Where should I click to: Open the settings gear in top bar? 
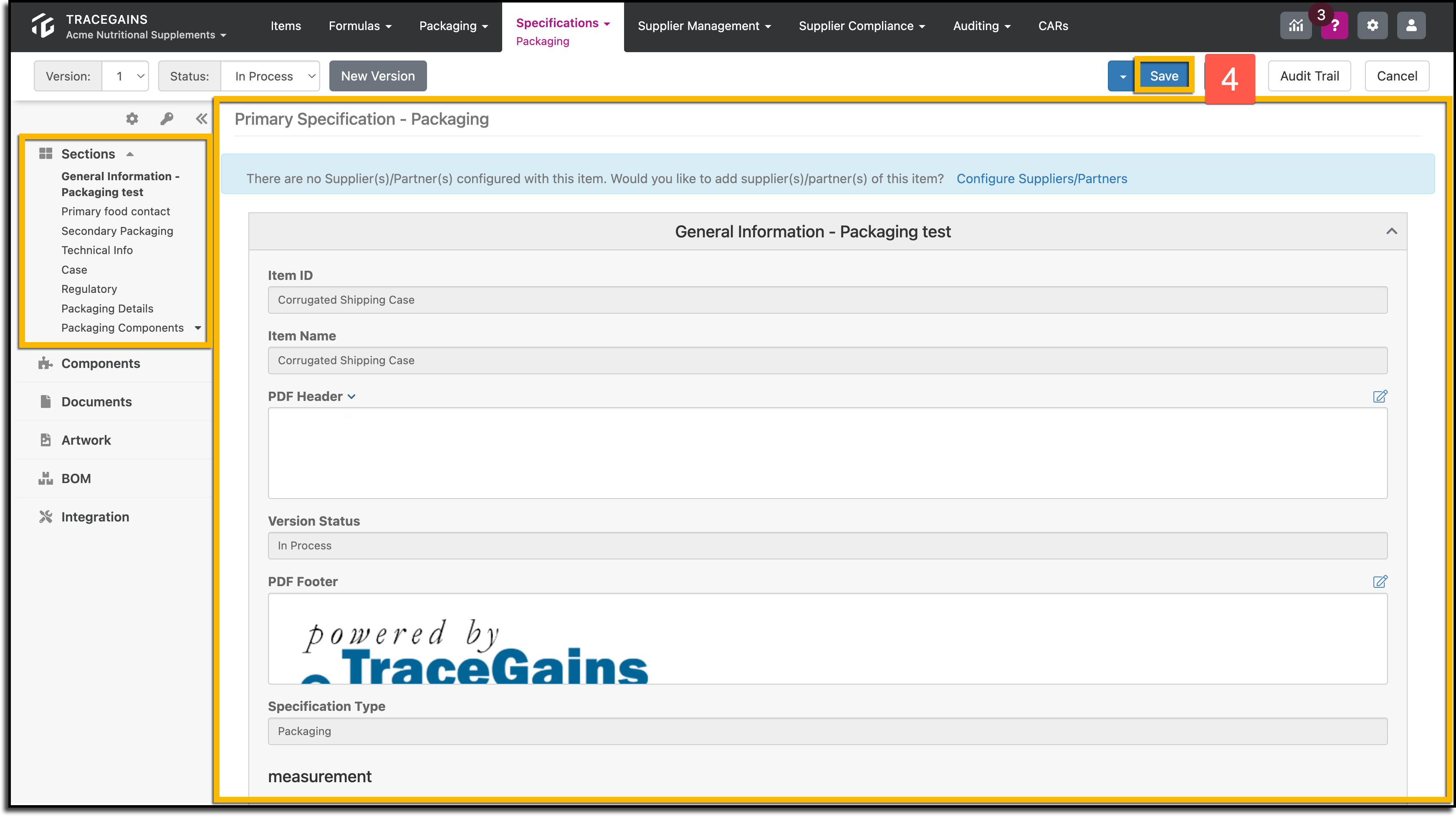[x=1373, y=25]
